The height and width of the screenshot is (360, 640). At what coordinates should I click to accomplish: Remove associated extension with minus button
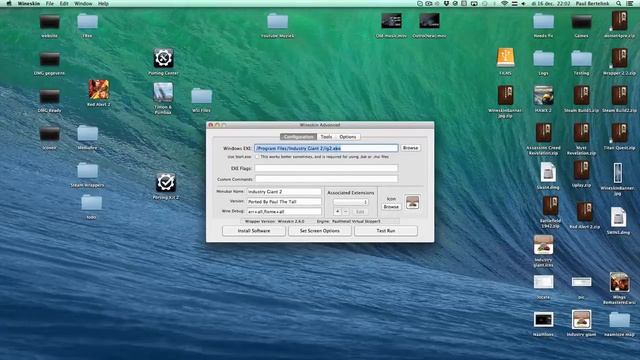tap(346, 211)
